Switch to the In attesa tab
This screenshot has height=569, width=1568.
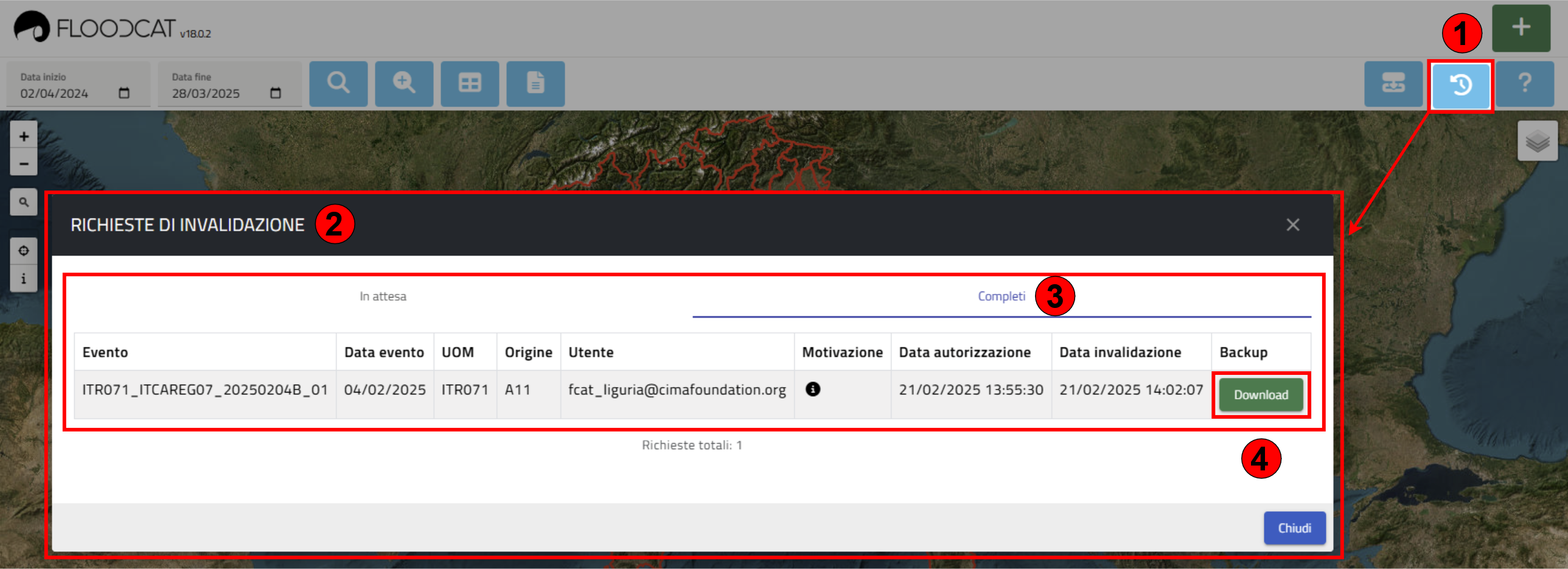pos(382,296)
